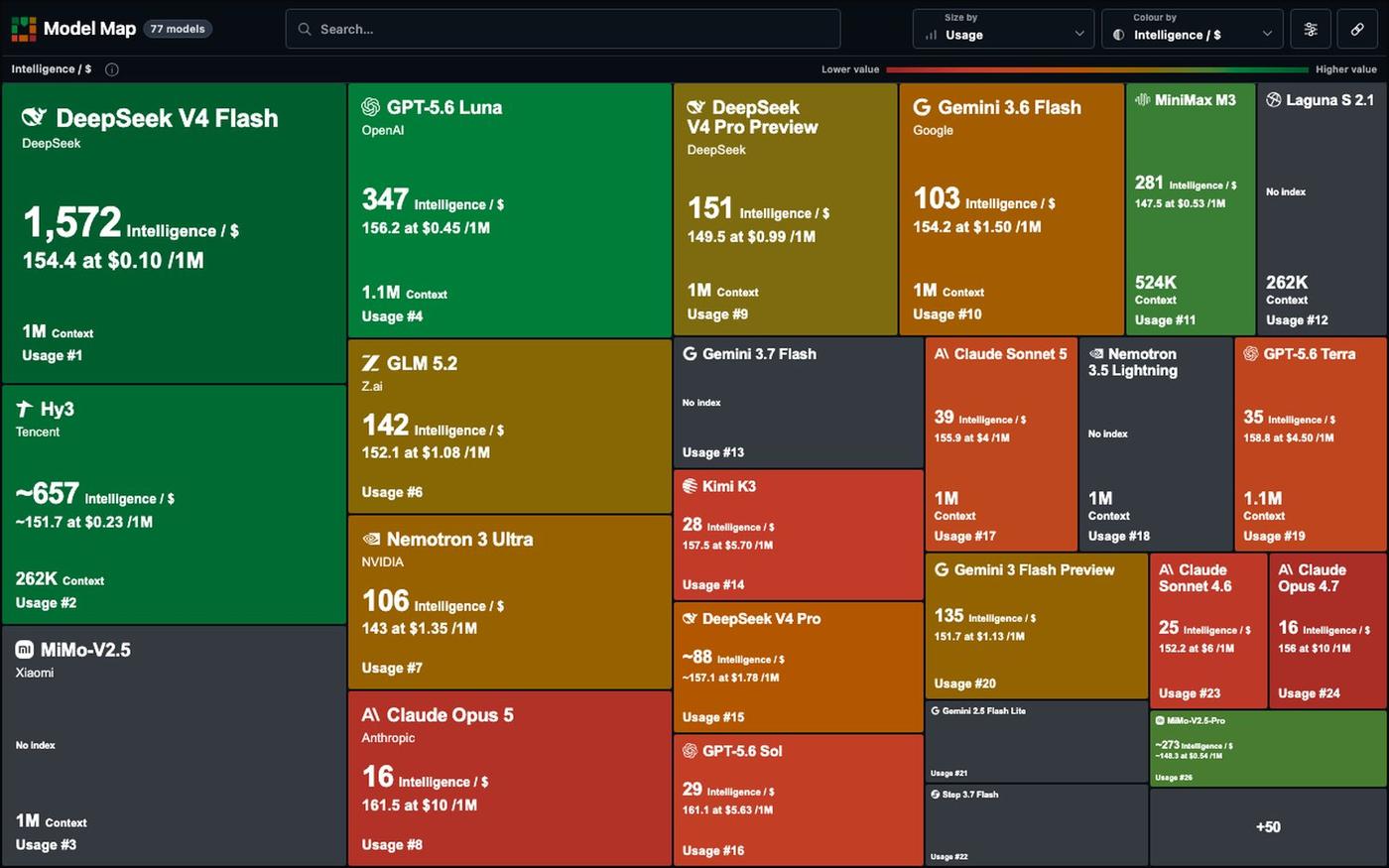The width and height of the screenshot is (1389, 868).
Task: Click the OpenAI logo on GPT-5.6 Luna
Action: [371, 107]
